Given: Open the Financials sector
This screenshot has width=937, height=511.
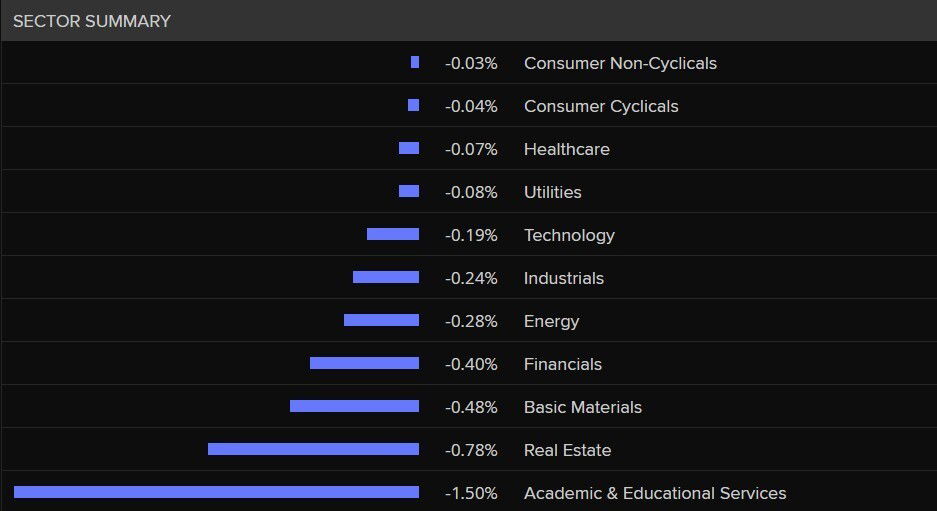Looking at the screenshot, I should (562, 364).
